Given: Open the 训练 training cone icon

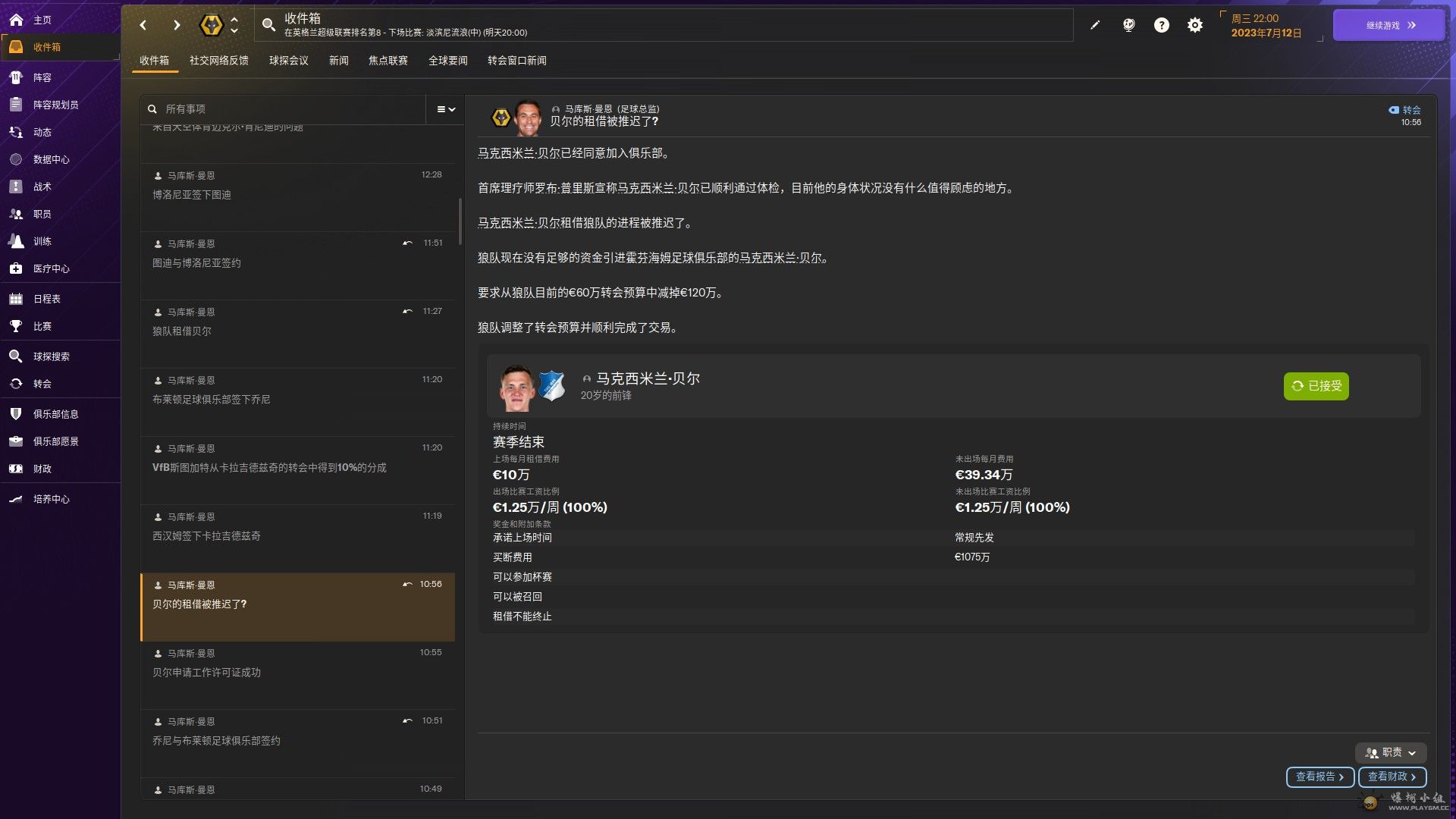Looking at the screenshot, I should click(x=16, y=241).
